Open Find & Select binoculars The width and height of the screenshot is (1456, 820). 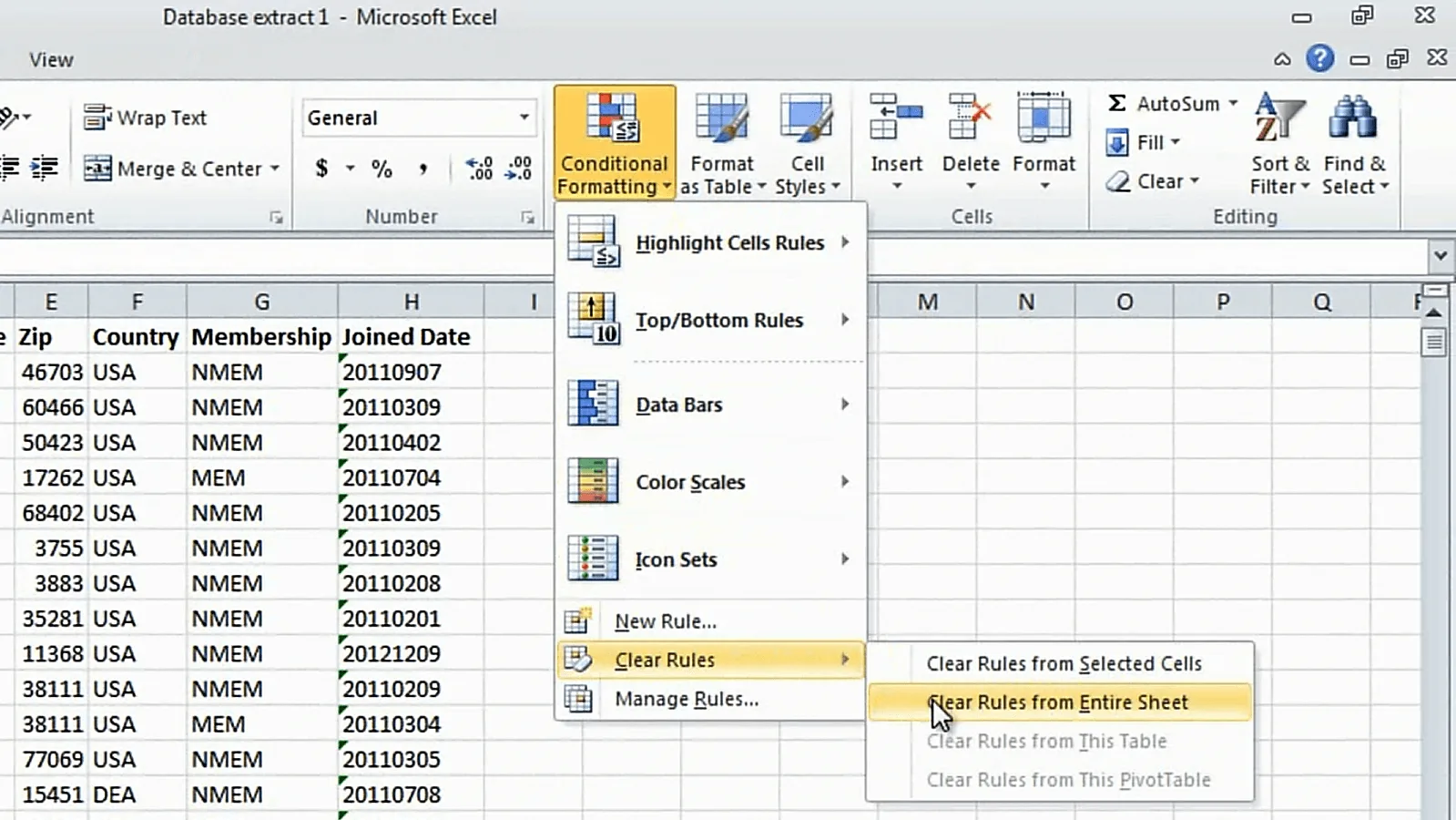[1355, 143]
